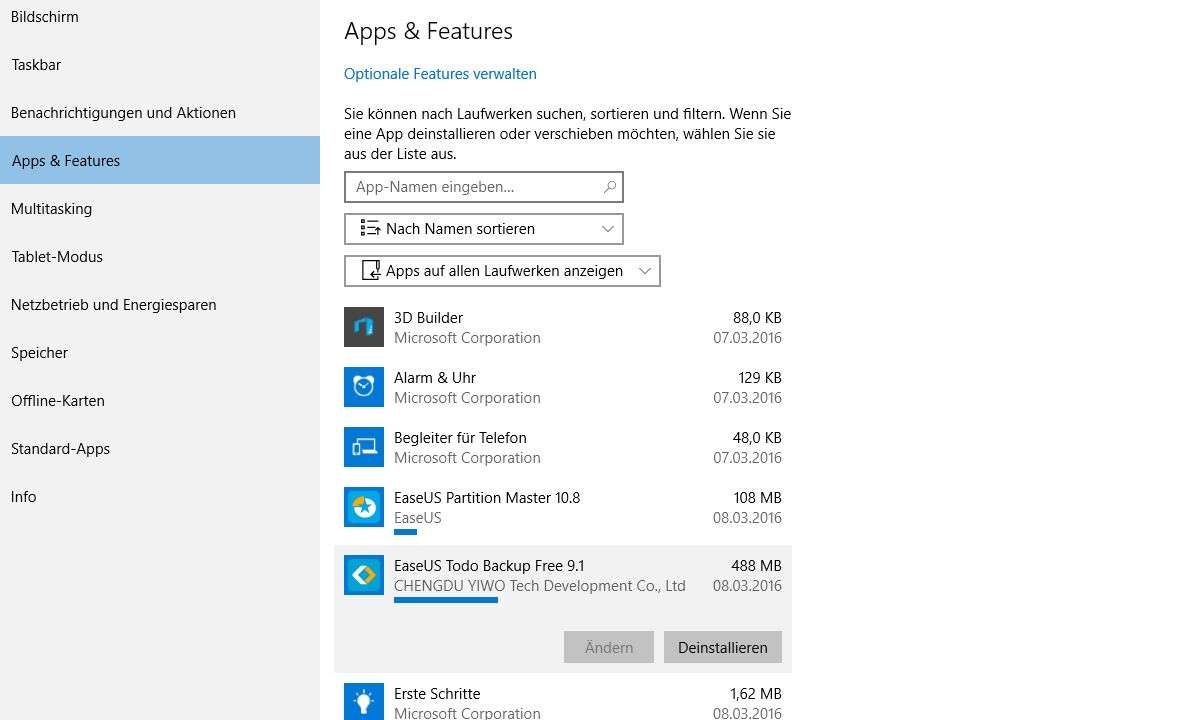Open Bildschirm settings page
1200x720 pixels.
[x=160, y=17]
